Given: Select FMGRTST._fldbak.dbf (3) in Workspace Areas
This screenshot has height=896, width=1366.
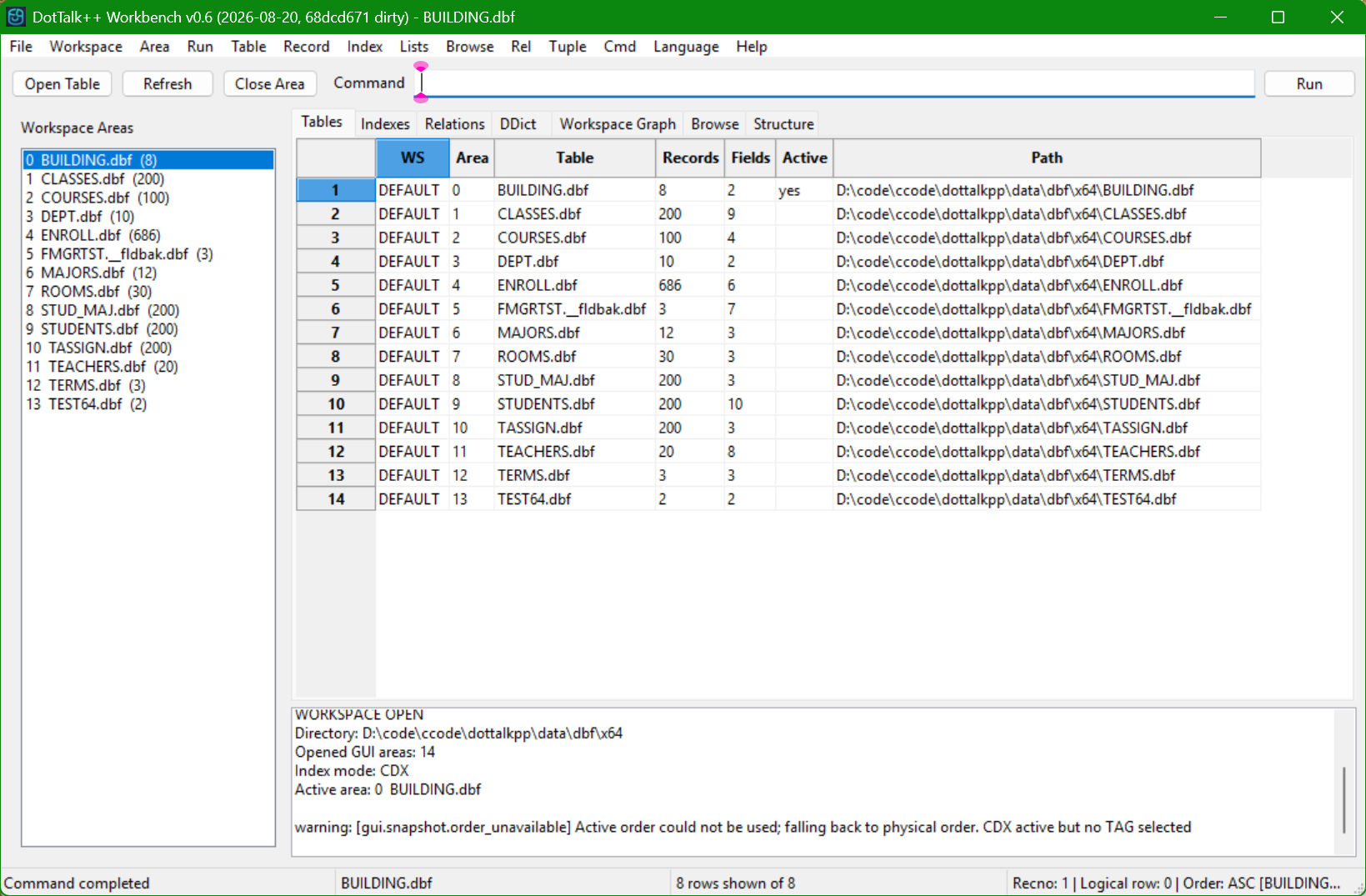Looking at the screenshot, I should tap(148, 253).
